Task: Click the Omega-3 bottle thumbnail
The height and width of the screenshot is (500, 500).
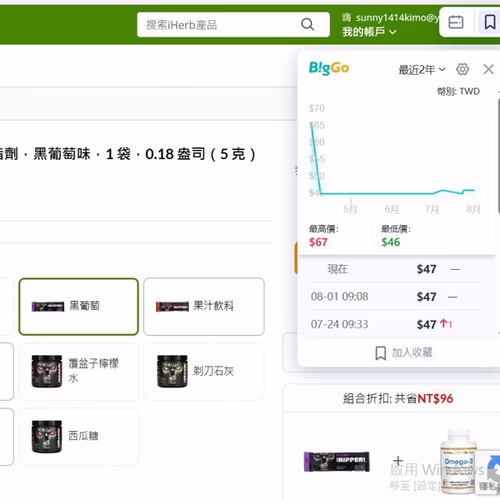Action: (x=458, y=462)
